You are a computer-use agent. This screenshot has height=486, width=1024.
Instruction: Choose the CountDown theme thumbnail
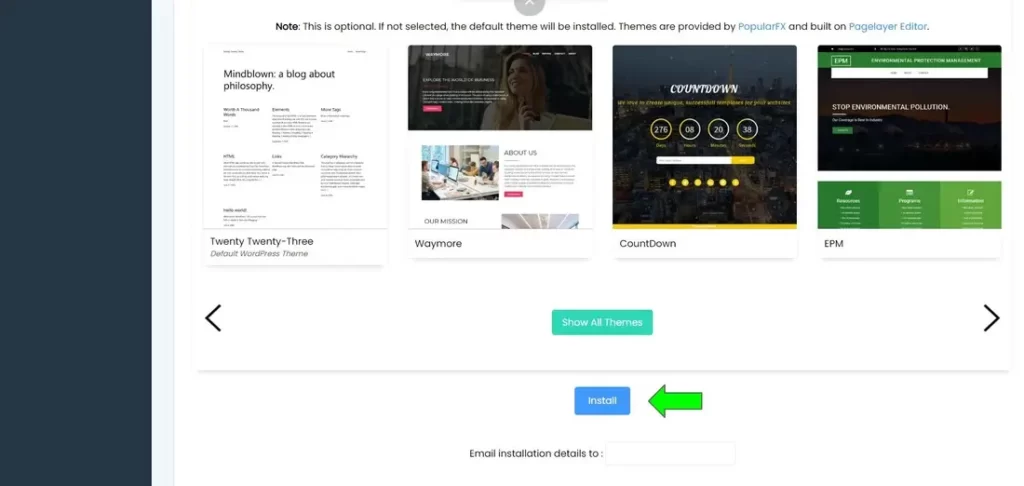704,136
